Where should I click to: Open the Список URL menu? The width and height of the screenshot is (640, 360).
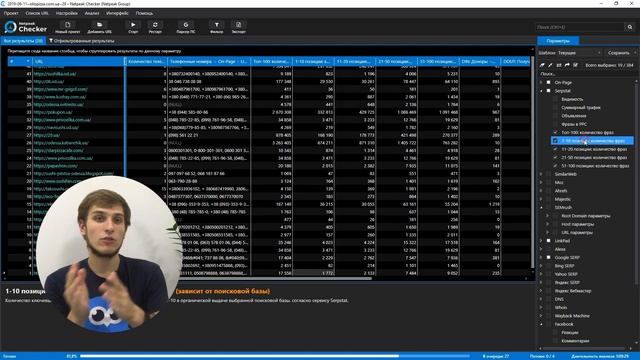37,13
